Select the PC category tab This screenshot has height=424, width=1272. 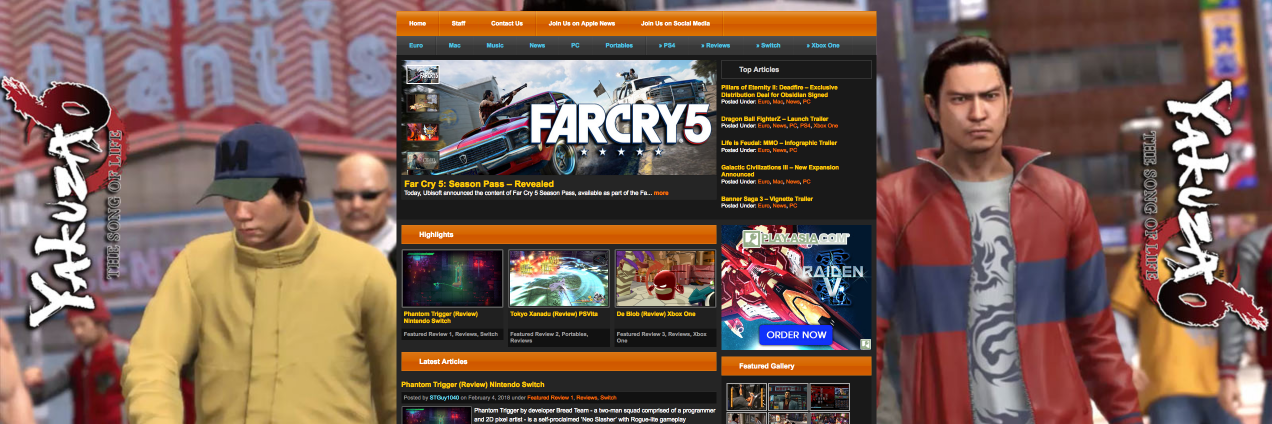pyautogui.click(x=575, y=46)
